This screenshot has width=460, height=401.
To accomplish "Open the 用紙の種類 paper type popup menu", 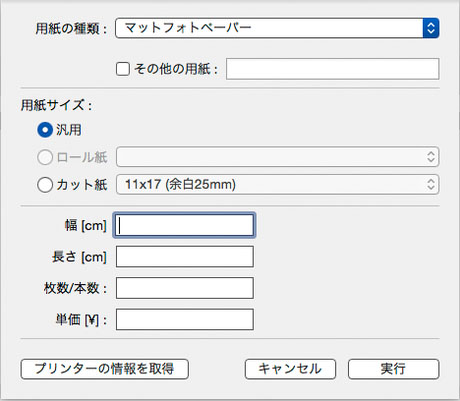I will point(277,28).
